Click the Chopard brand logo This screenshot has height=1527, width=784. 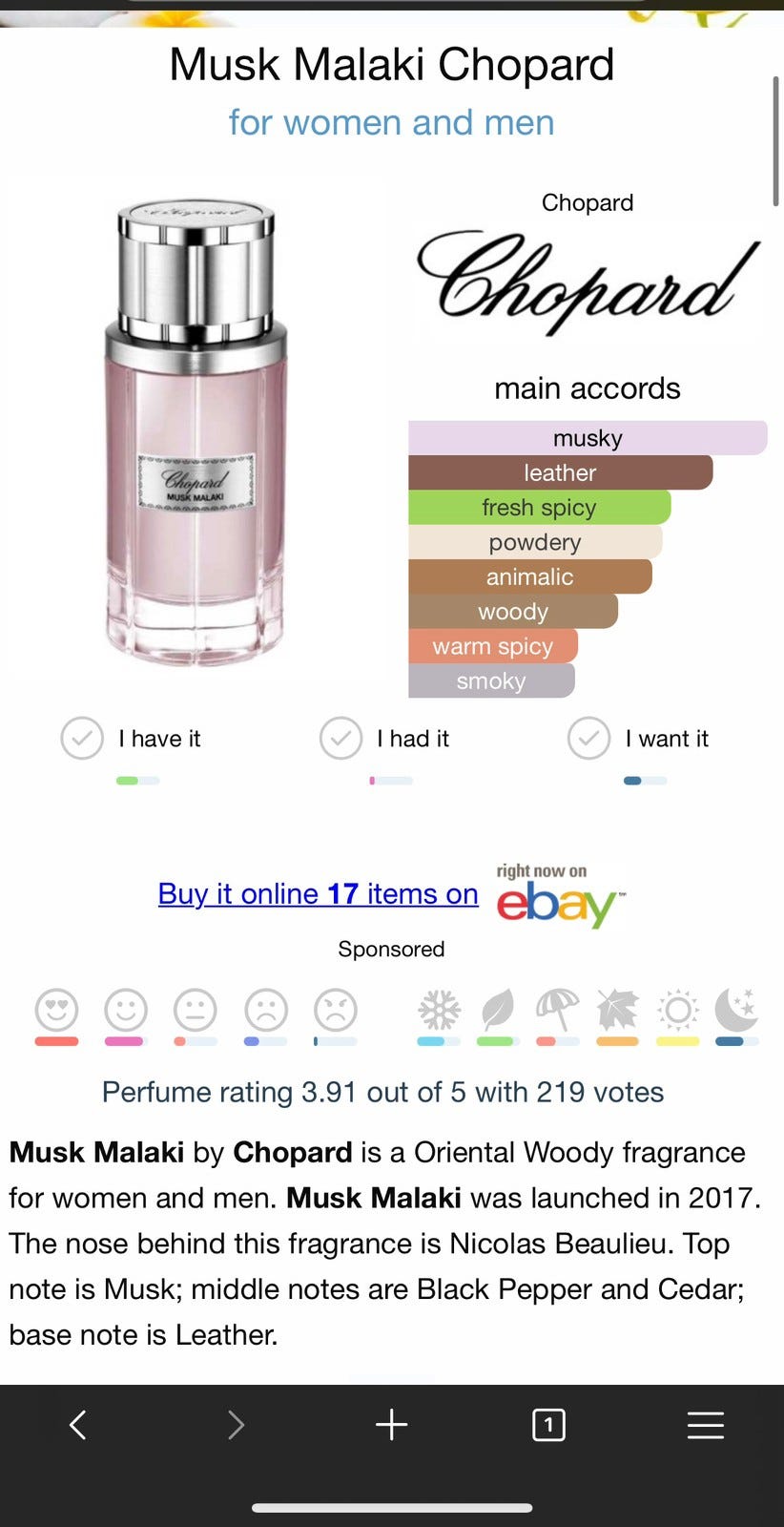click(x=588, y=282)
